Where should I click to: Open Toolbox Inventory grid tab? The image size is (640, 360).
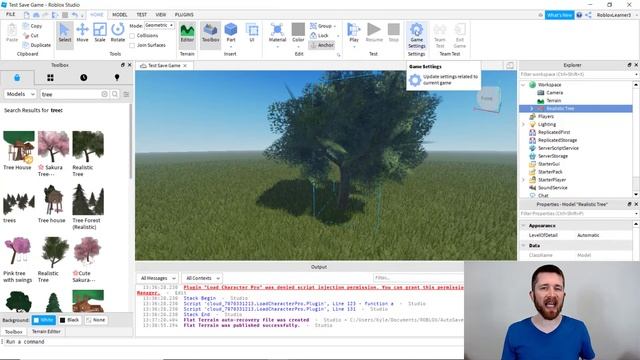click(50, 78)
